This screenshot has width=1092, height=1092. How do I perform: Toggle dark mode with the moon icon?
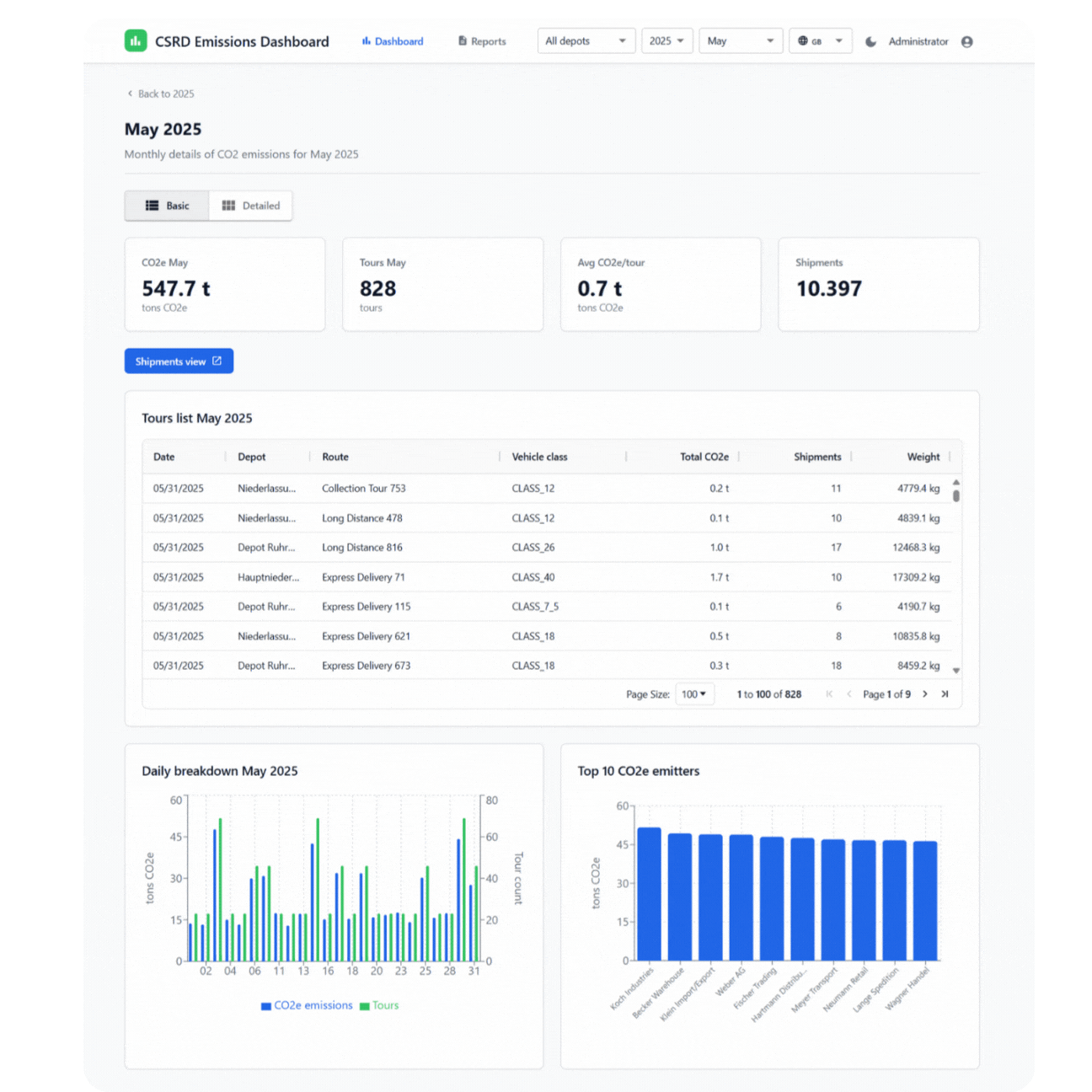(871, 41)
